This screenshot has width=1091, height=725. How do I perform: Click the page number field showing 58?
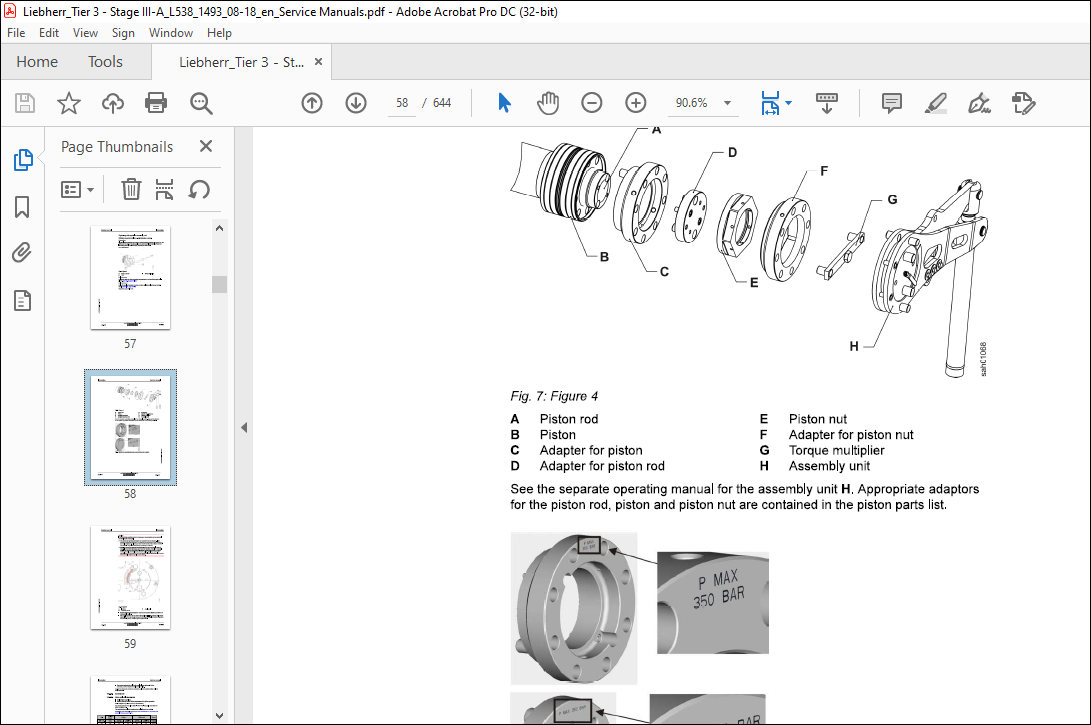tap(402, 103)
